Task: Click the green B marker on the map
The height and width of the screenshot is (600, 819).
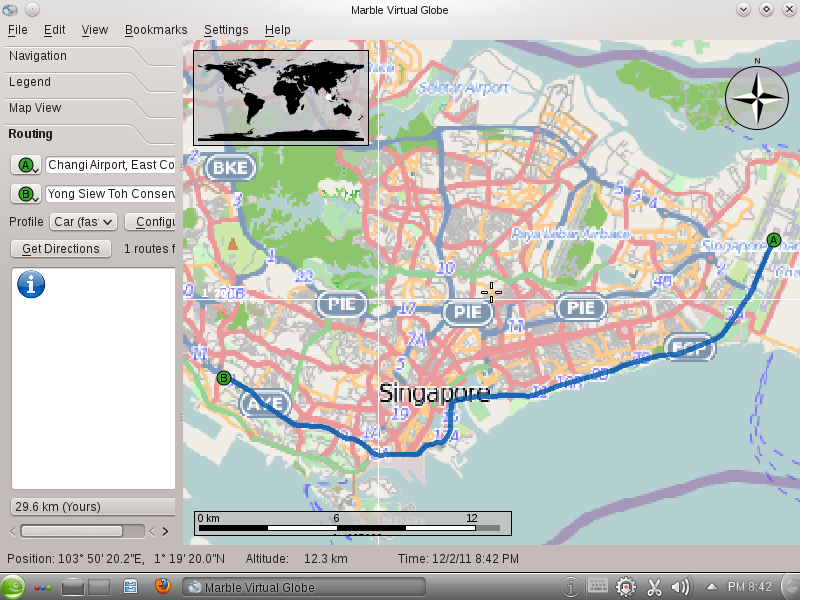Action: click(224, 378)
